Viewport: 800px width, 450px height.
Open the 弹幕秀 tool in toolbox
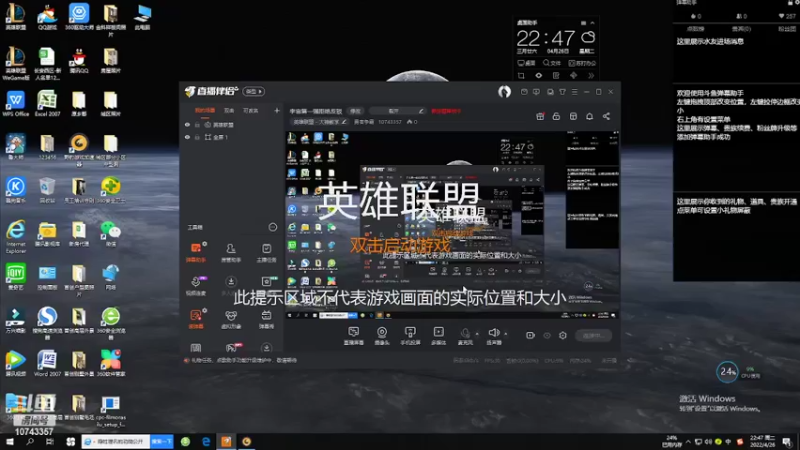(x=266, y=319)
